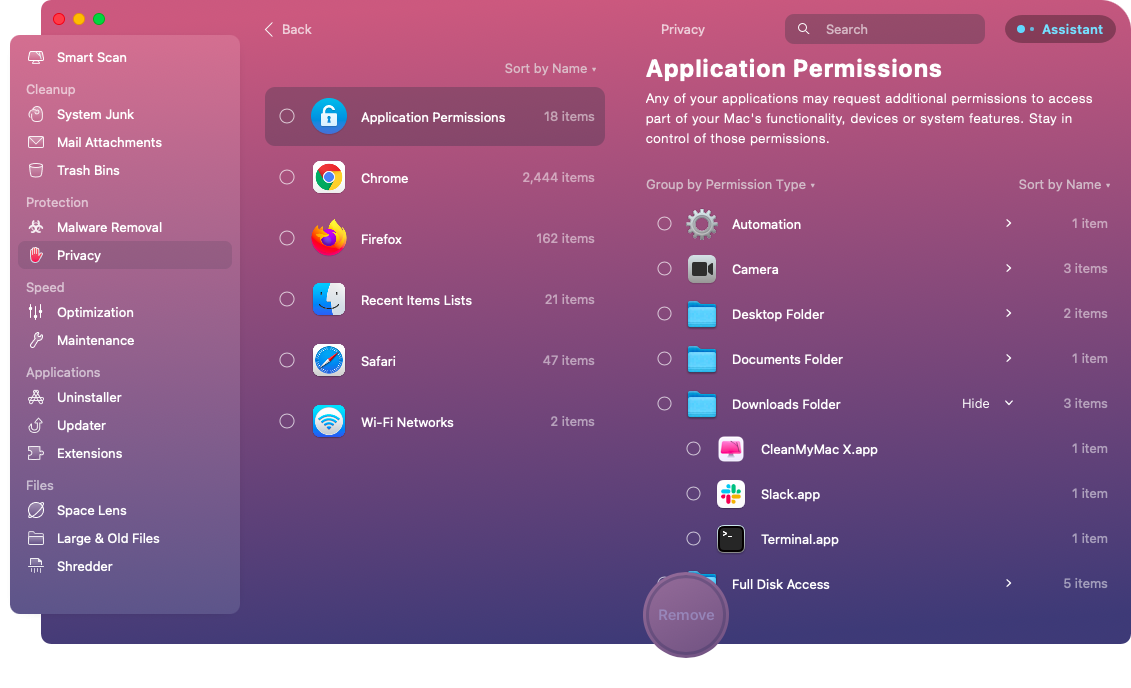Click the Firefox browser icon

(329, 237)
